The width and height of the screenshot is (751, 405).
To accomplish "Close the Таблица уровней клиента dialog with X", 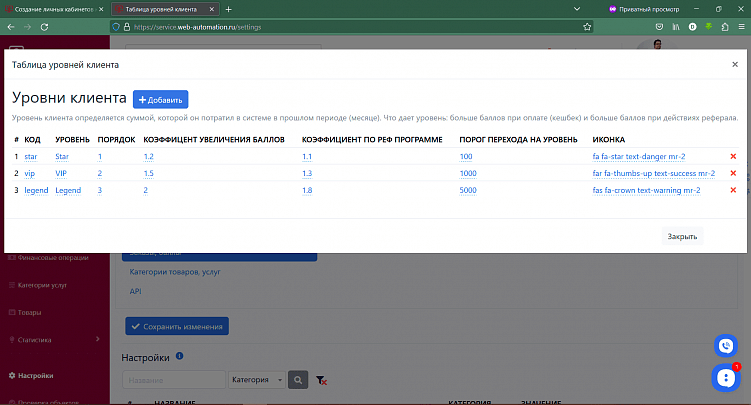I will [735, 64].
